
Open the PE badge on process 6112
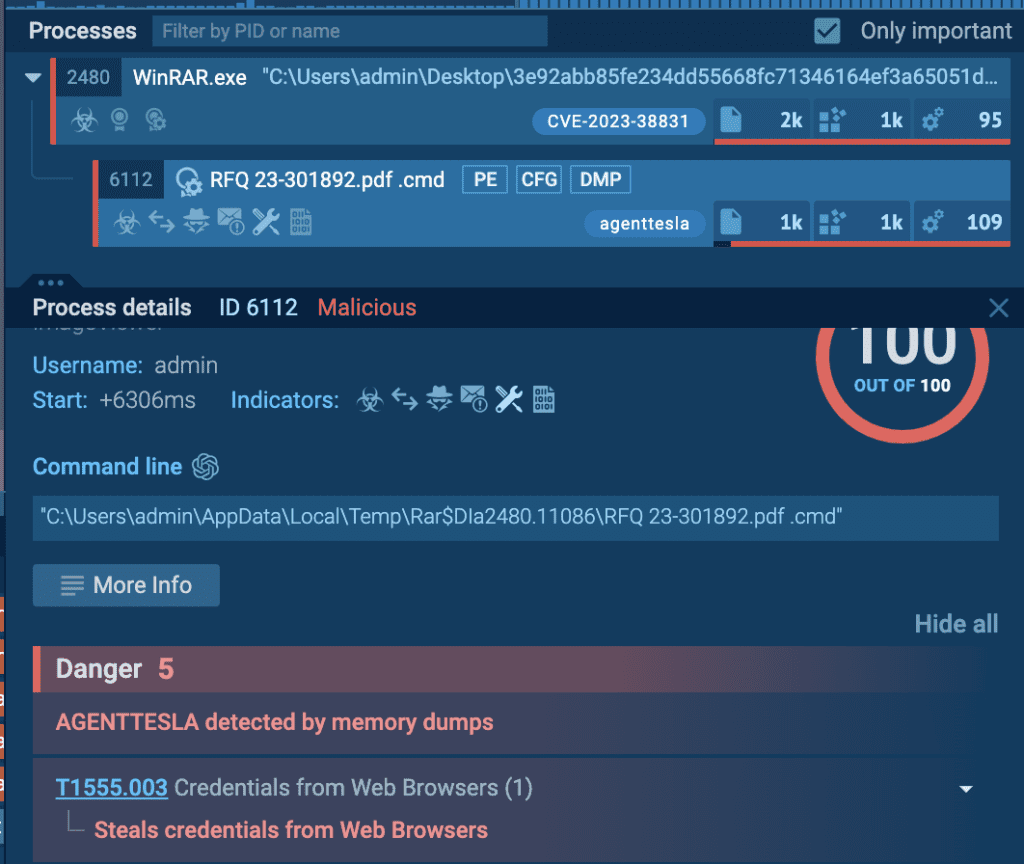pyautogui.click(x=484, y=180)
